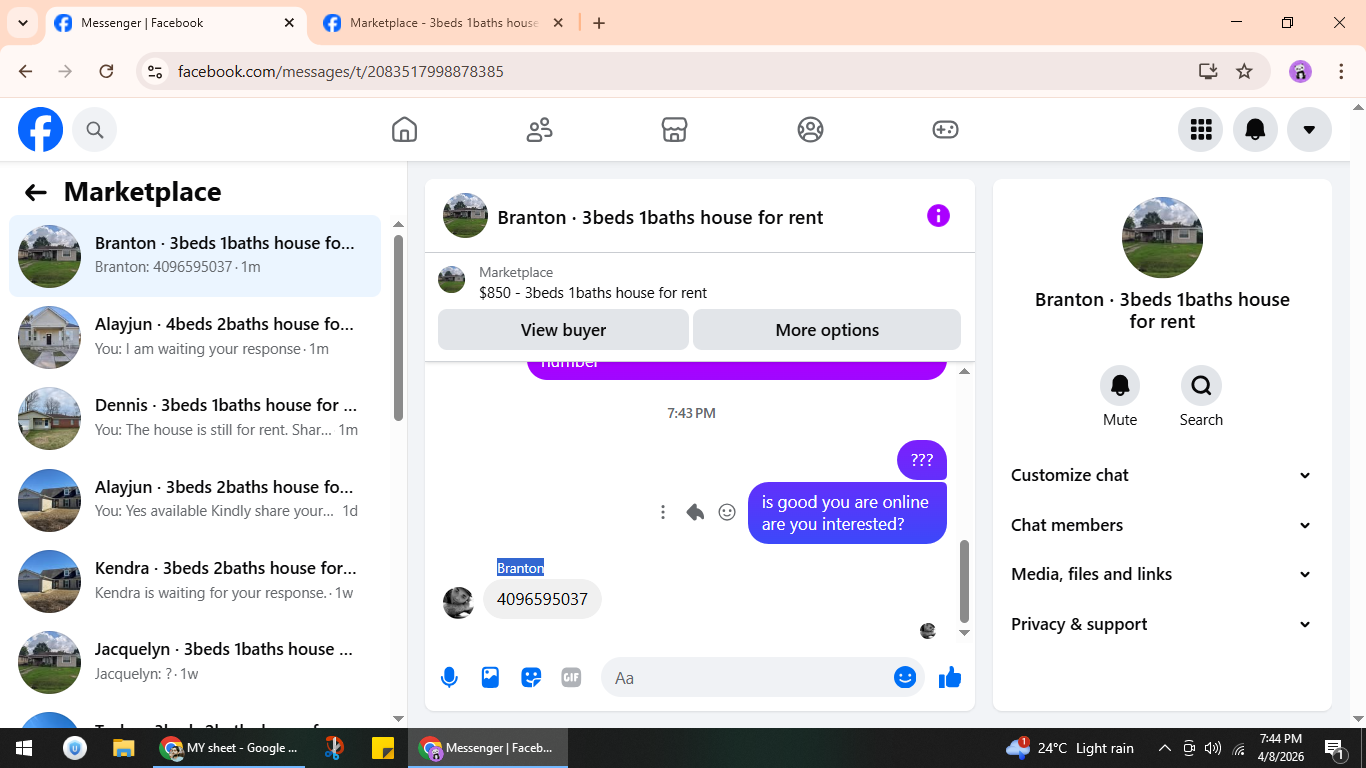Click the large house profile picture in the info panel
Screen dimensions: 1366x768
pos(1162,237)
